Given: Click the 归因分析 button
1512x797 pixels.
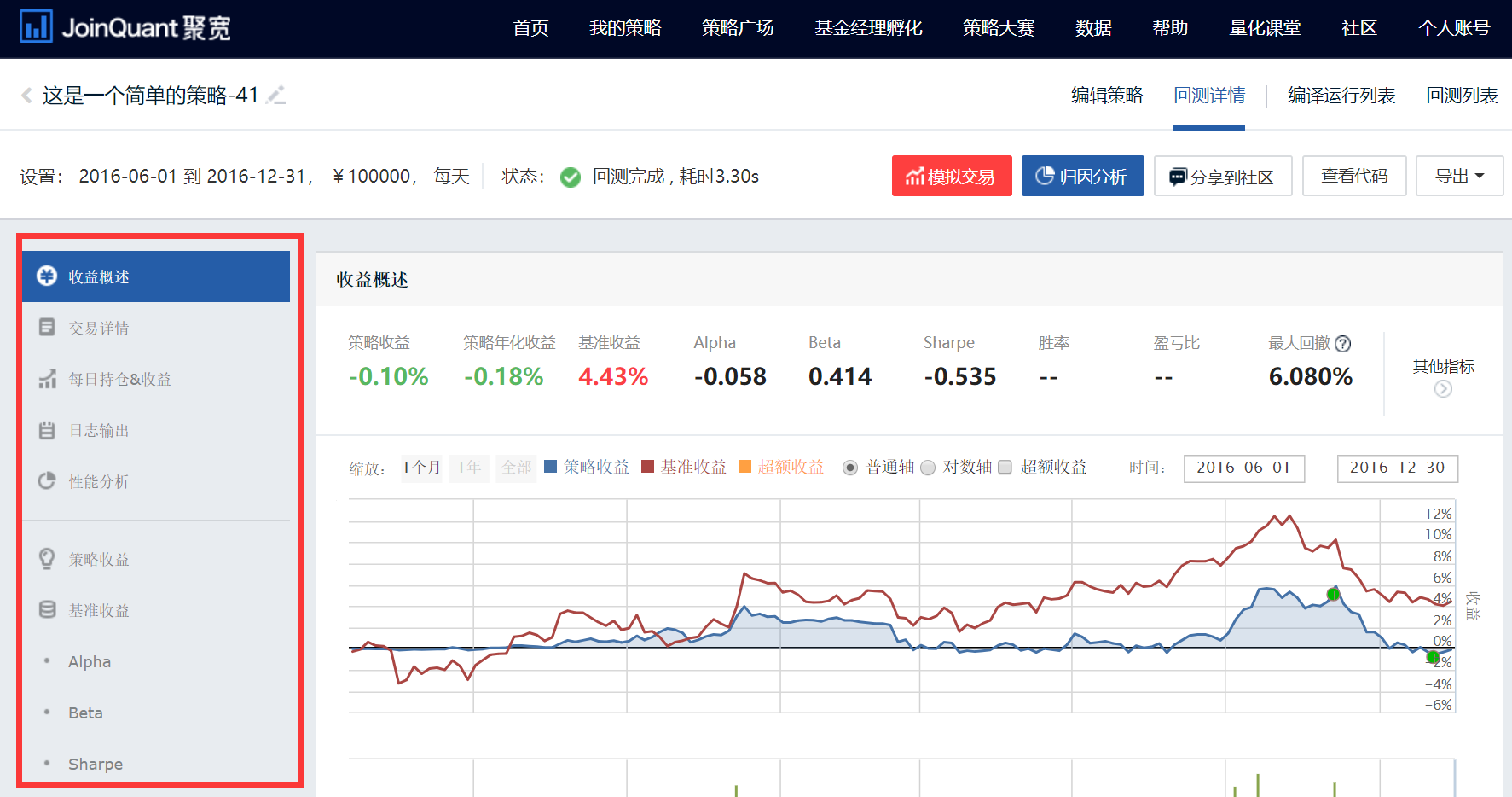Looking at the screenshot, I should click(x=1082, y=176).
